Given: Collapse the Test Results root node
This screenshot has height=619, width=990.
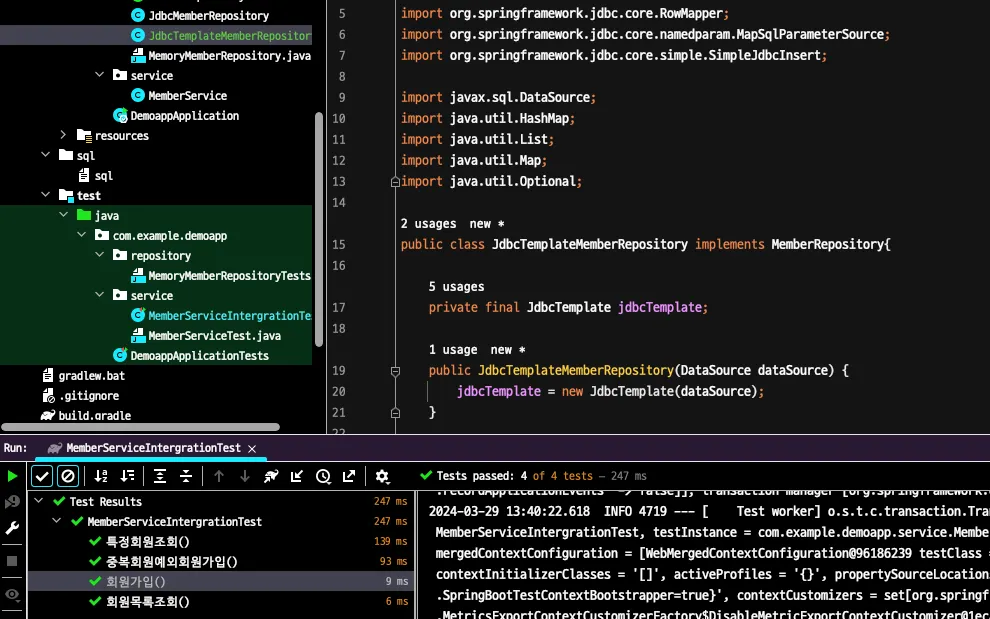Looking at the screenshot, I should tap(39, 501).
